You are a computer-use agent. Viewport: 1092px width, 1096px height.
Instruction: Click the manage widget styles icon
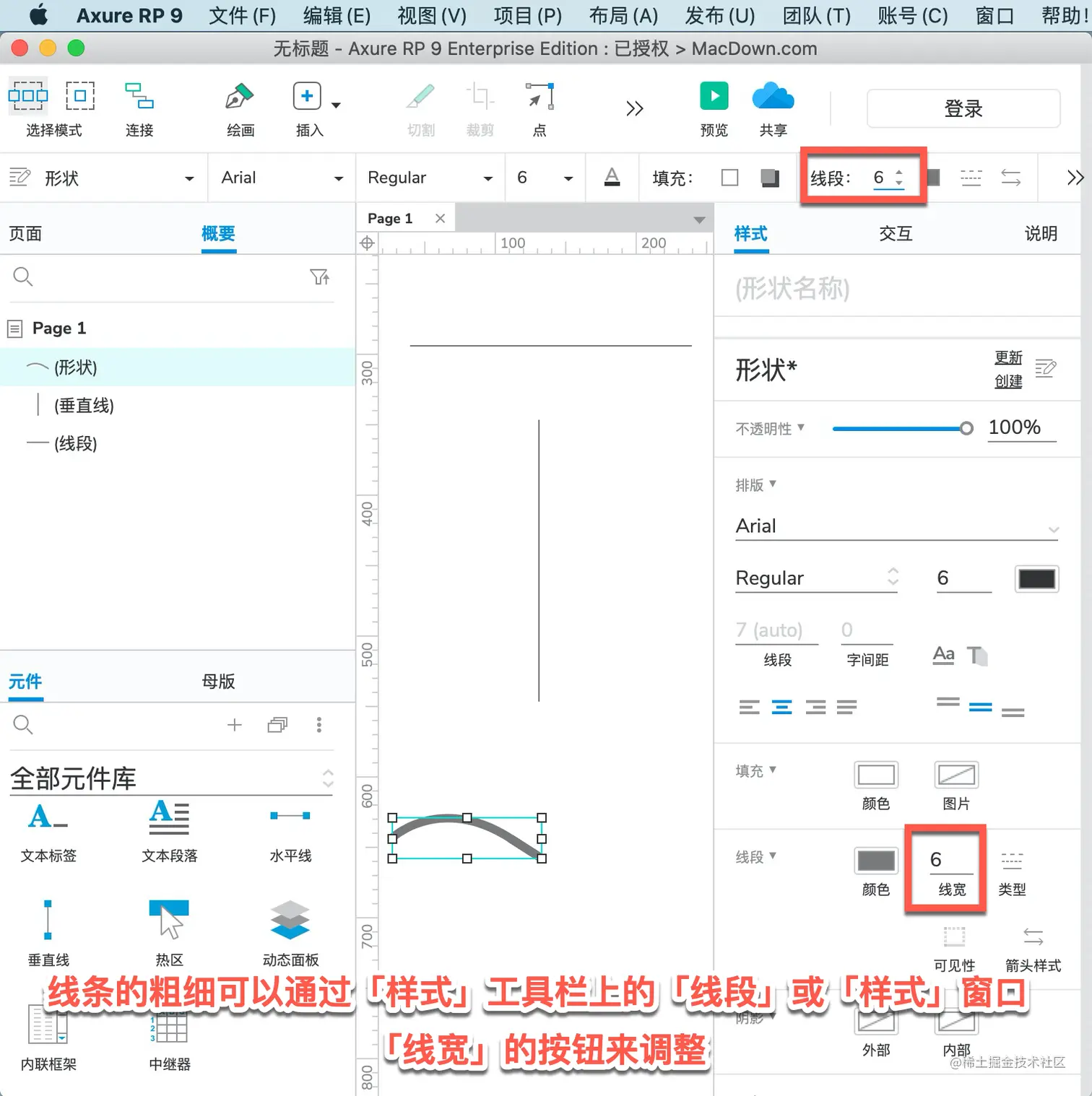[1045, 369]
